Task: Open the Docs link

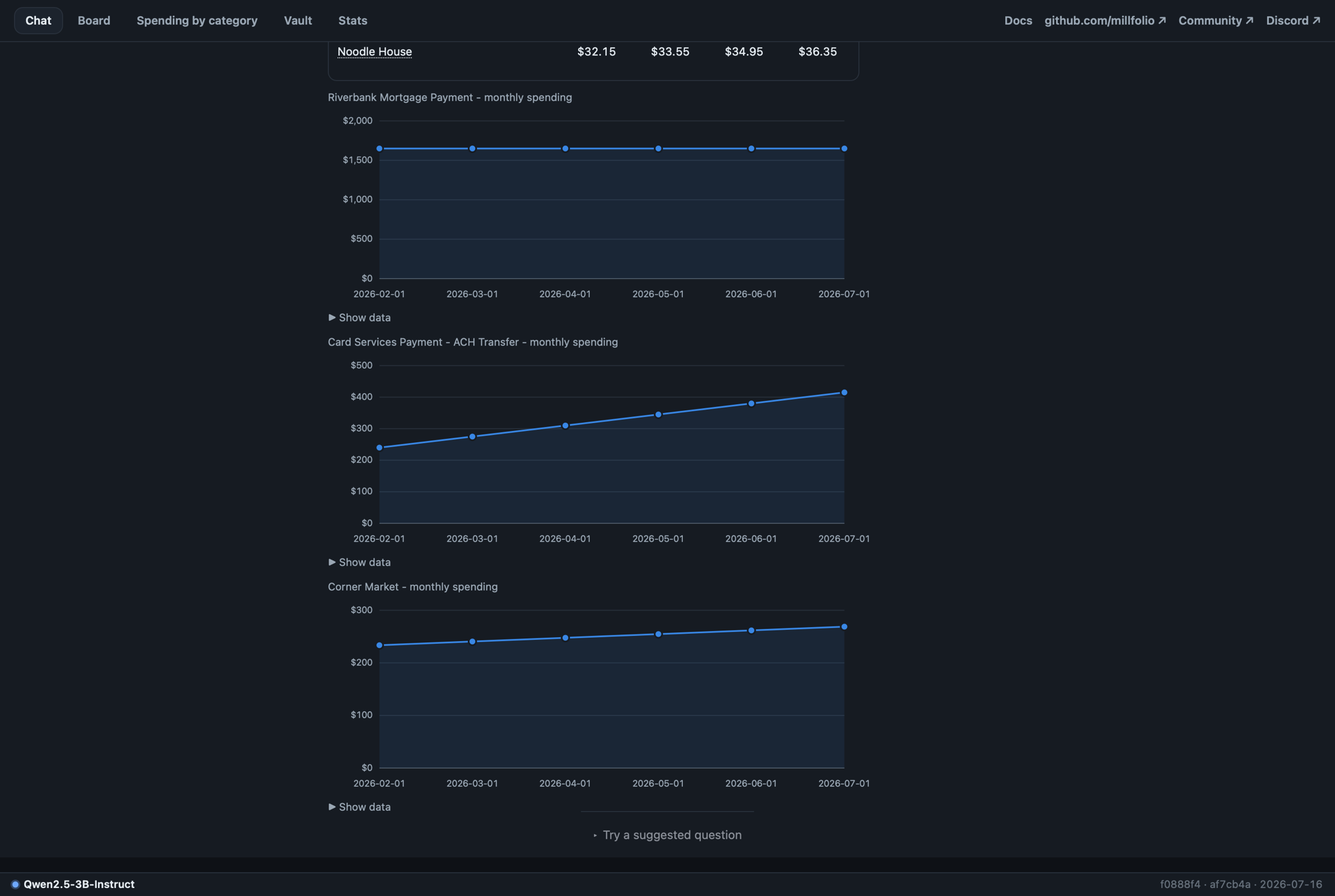Action: (1018, 21)
